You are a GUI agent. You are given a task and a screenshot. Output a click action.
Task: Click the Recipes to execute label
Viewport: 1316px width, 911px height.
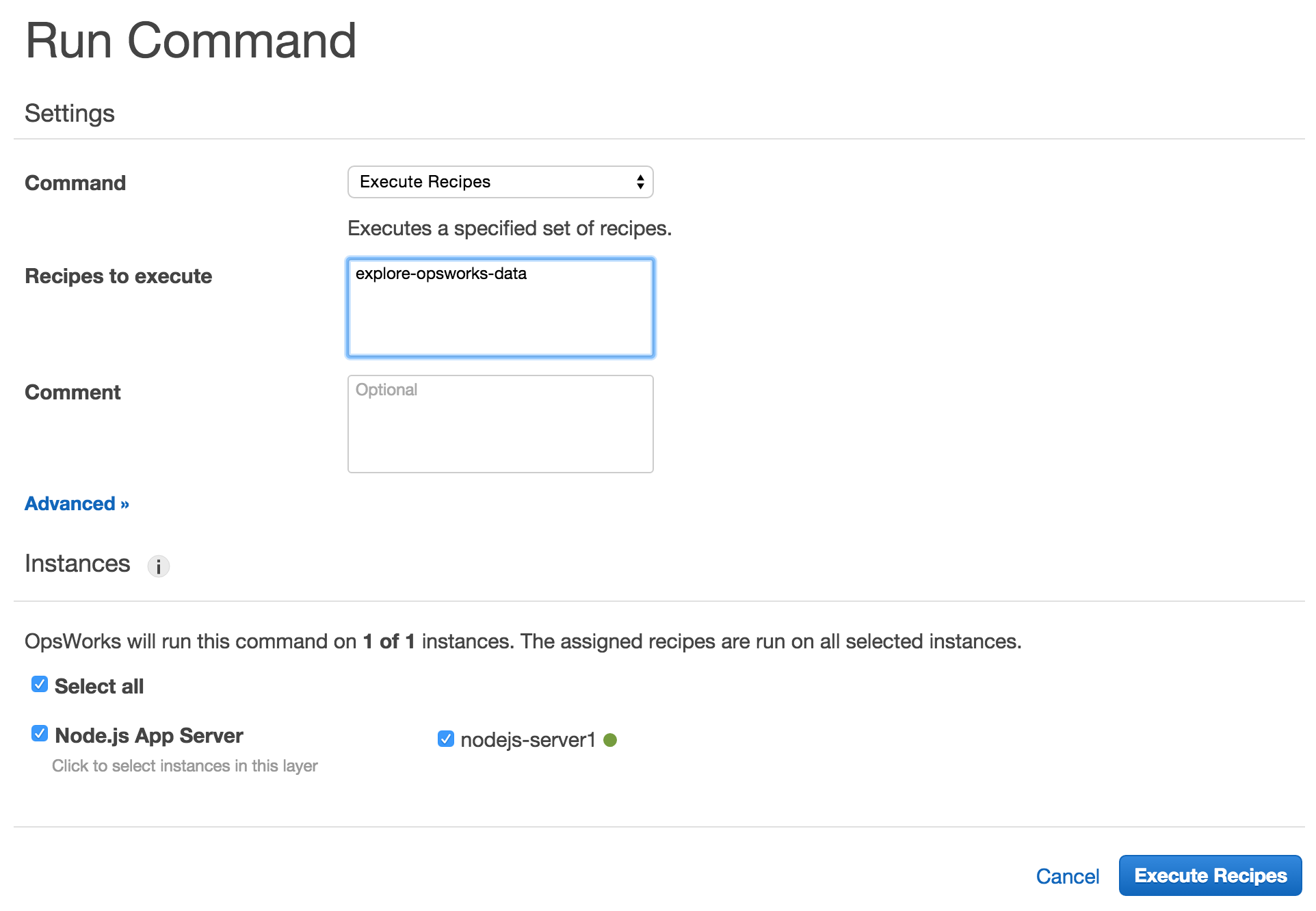click(x=118, y=276)
